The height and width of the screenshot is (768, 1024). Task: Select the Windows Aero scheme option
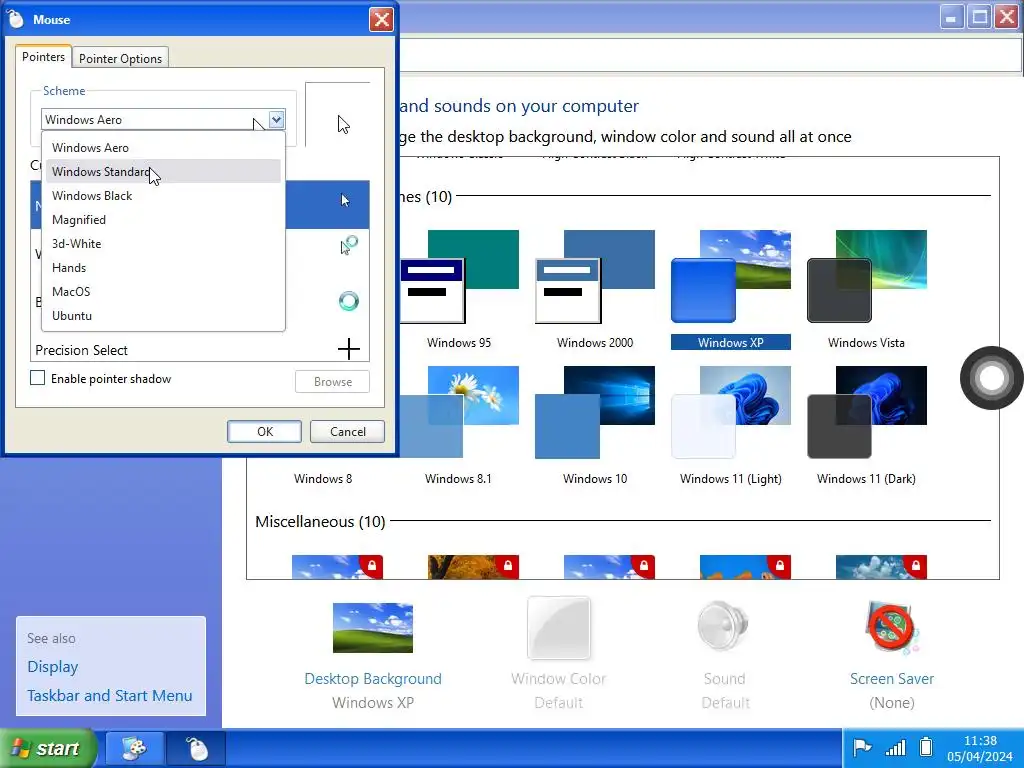pyautogui.click(x=163, y=148)
